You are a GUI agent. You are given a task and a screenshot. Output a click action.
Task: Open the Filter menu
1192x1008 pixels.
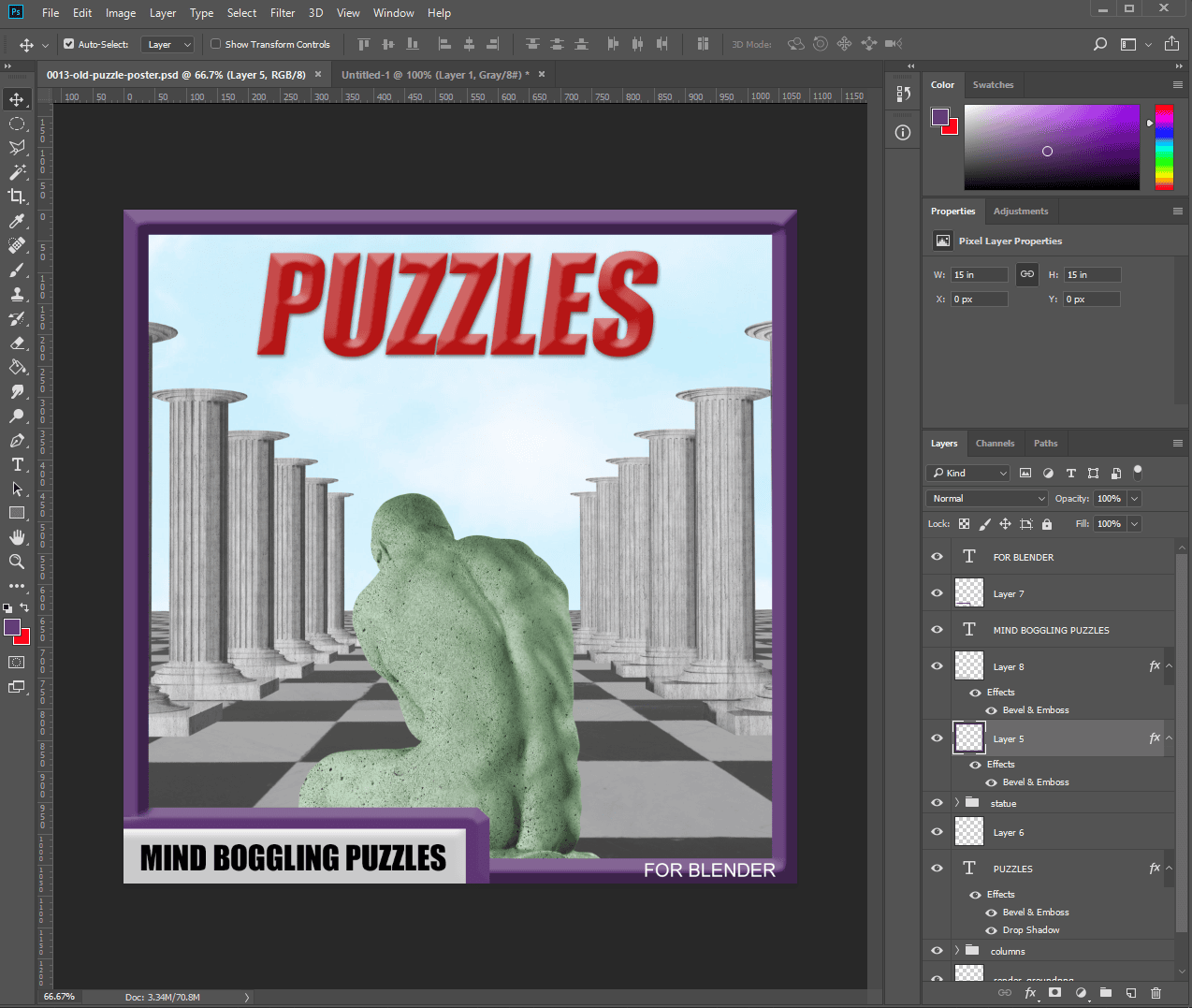pyautogui.click(x=283, y=13)
